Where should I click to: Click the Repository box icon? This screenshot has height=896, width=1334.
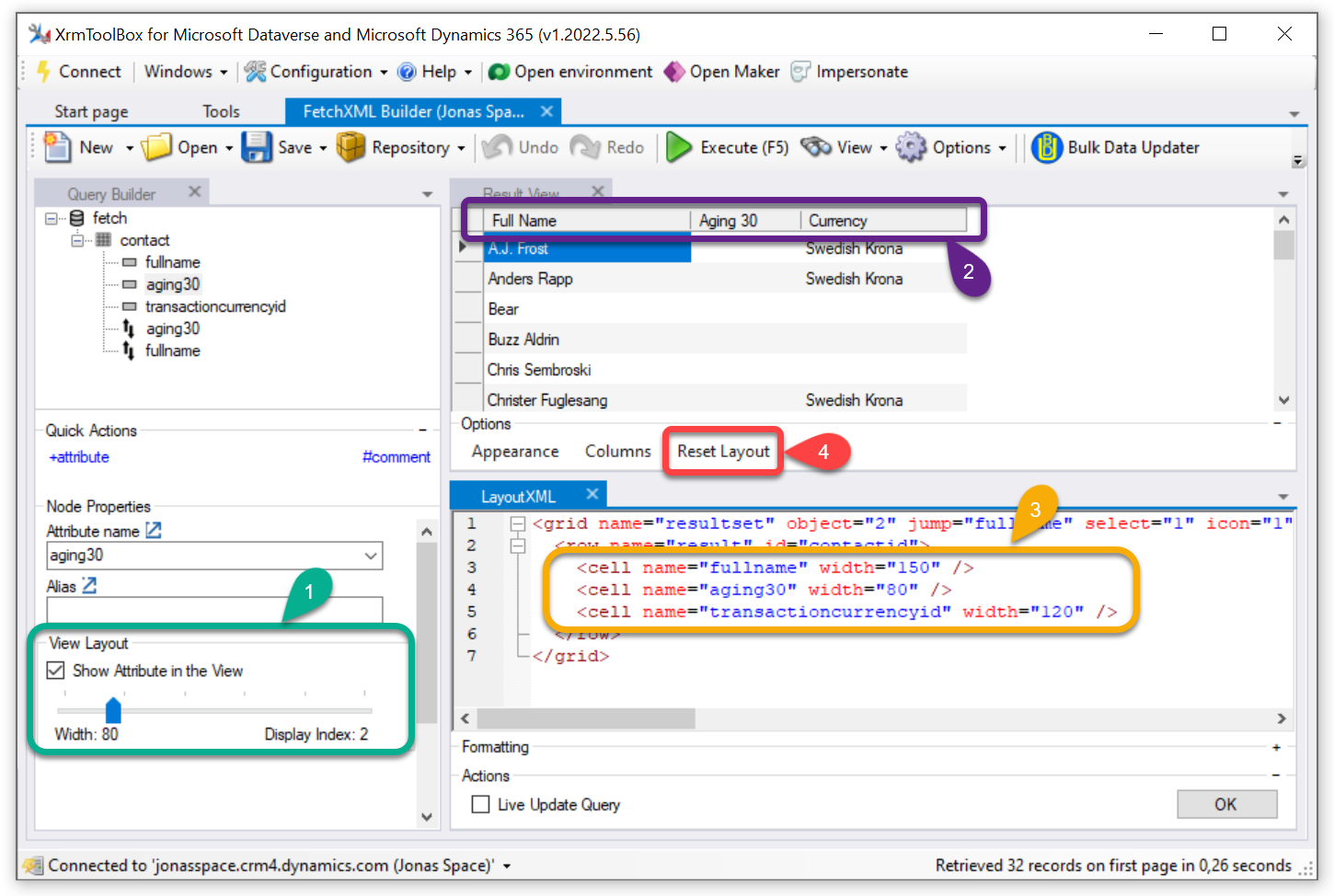click(x=351, y=147)
